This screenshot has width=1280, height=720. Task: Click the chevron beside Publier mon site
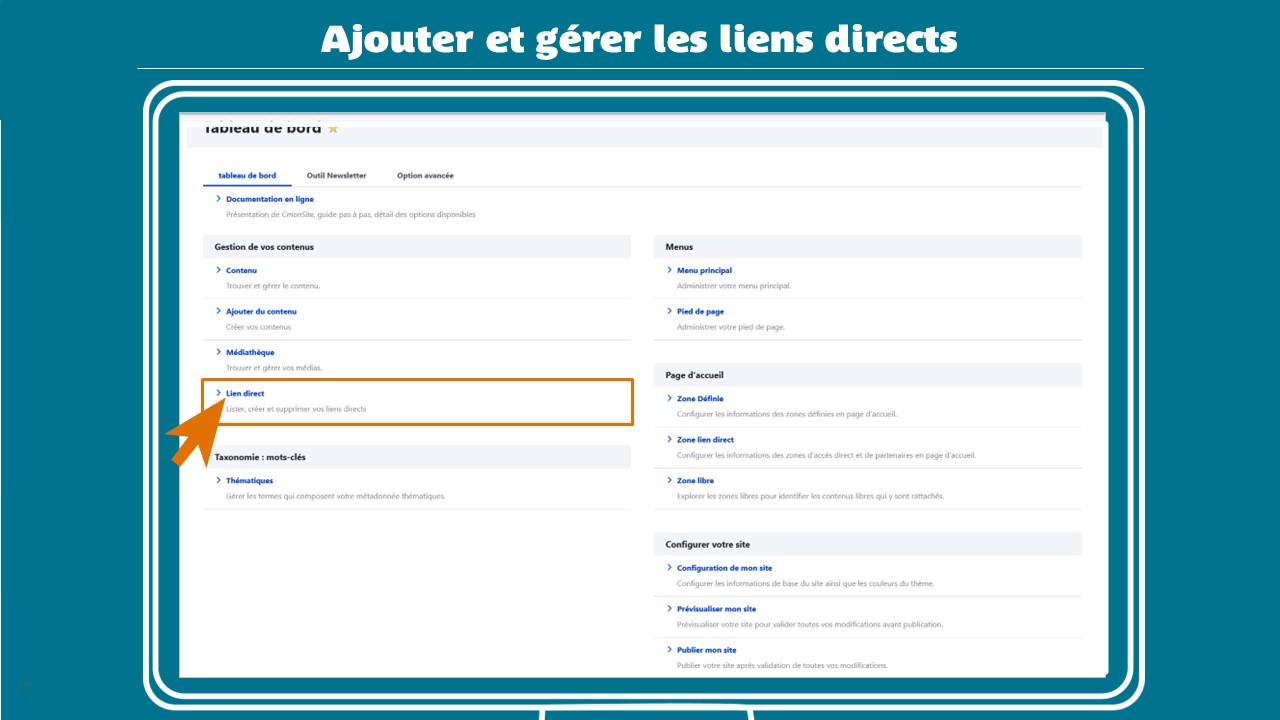[x=669, y=650]
